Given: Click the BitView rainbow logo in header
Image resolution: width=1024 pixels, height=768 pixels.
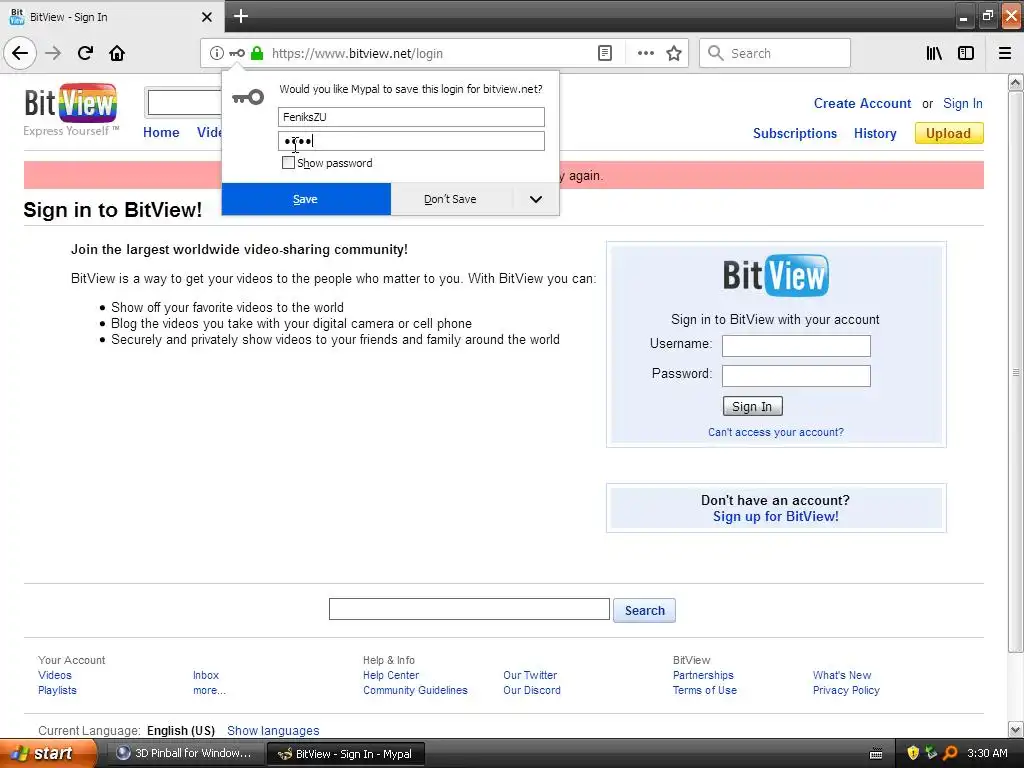Looking at the screenshot, I should (x=71, y=103).
